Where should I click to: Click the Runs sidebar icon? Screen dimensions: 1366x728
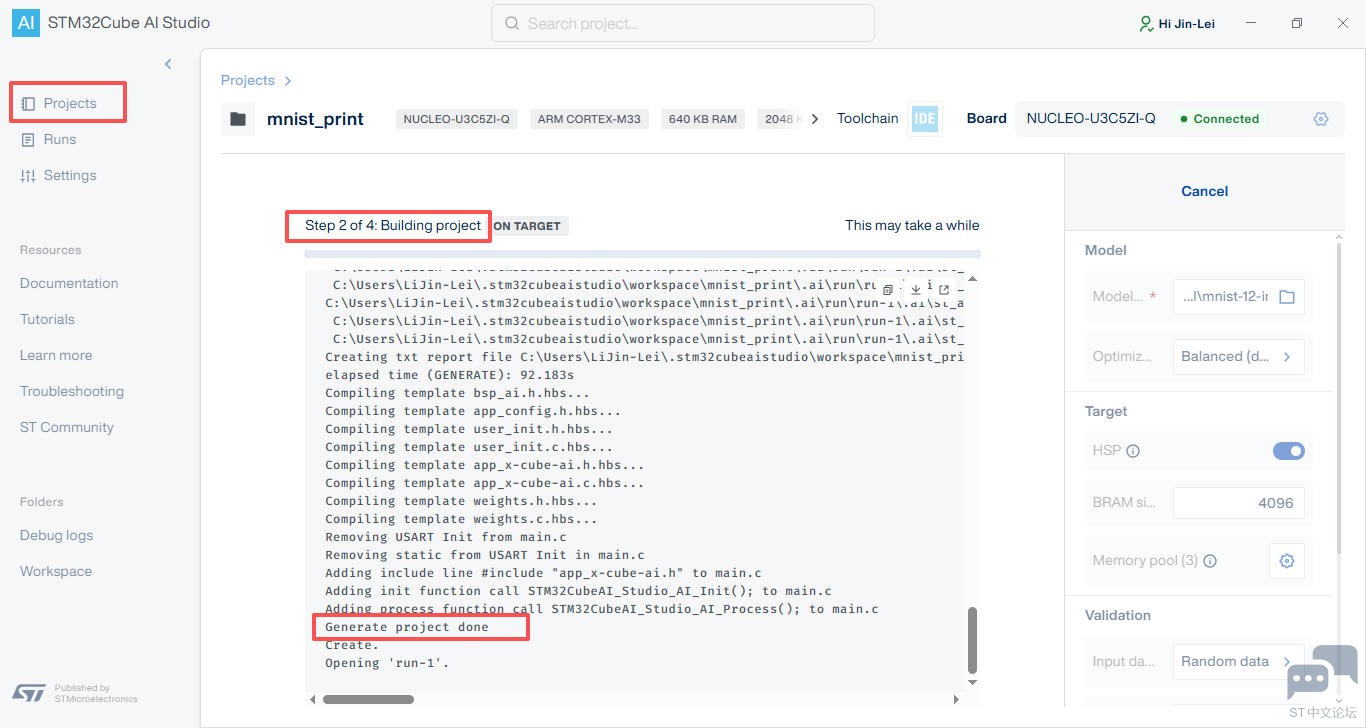coord(28,139)
